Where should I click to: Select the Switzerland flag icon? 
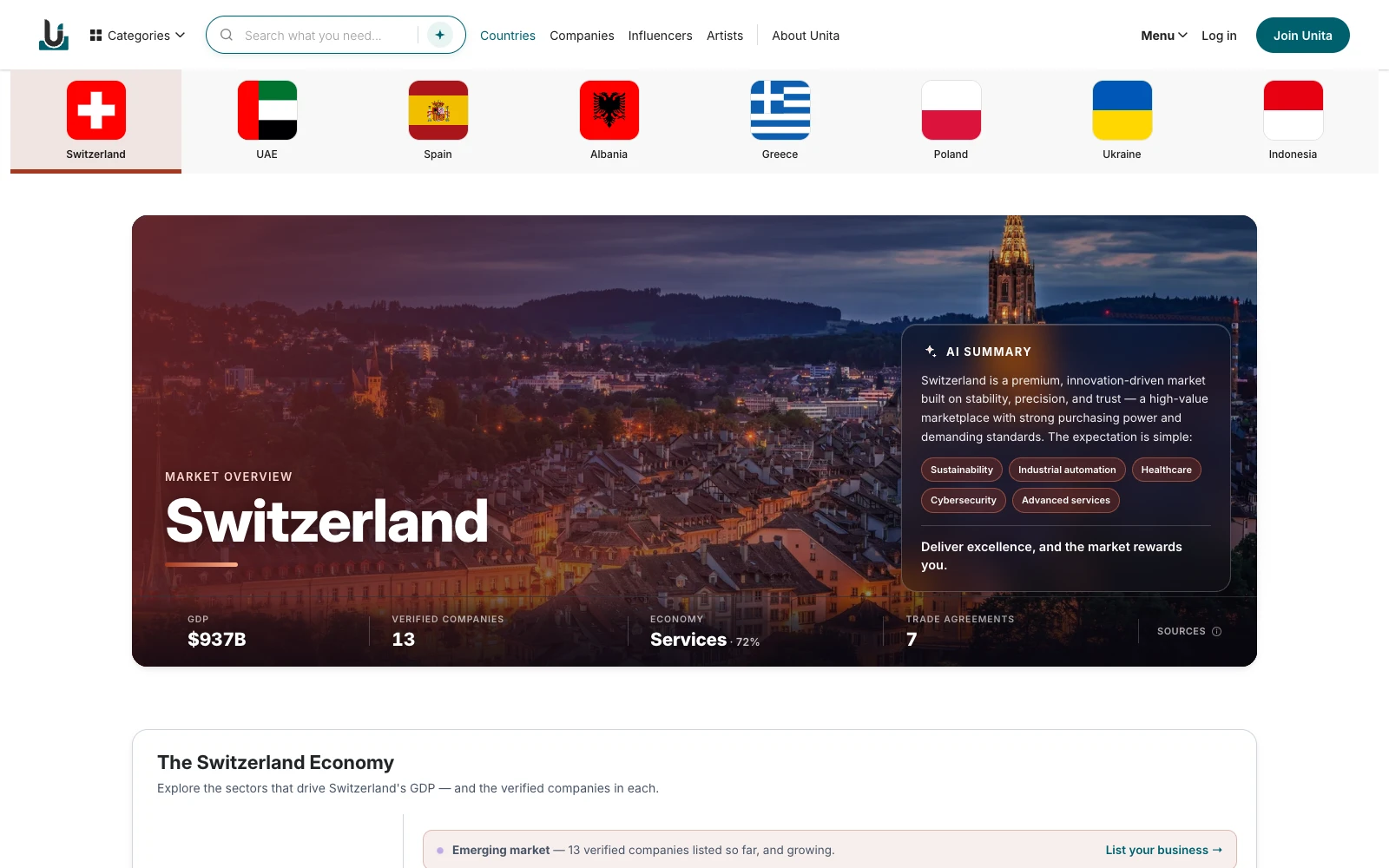coord(96,110)
